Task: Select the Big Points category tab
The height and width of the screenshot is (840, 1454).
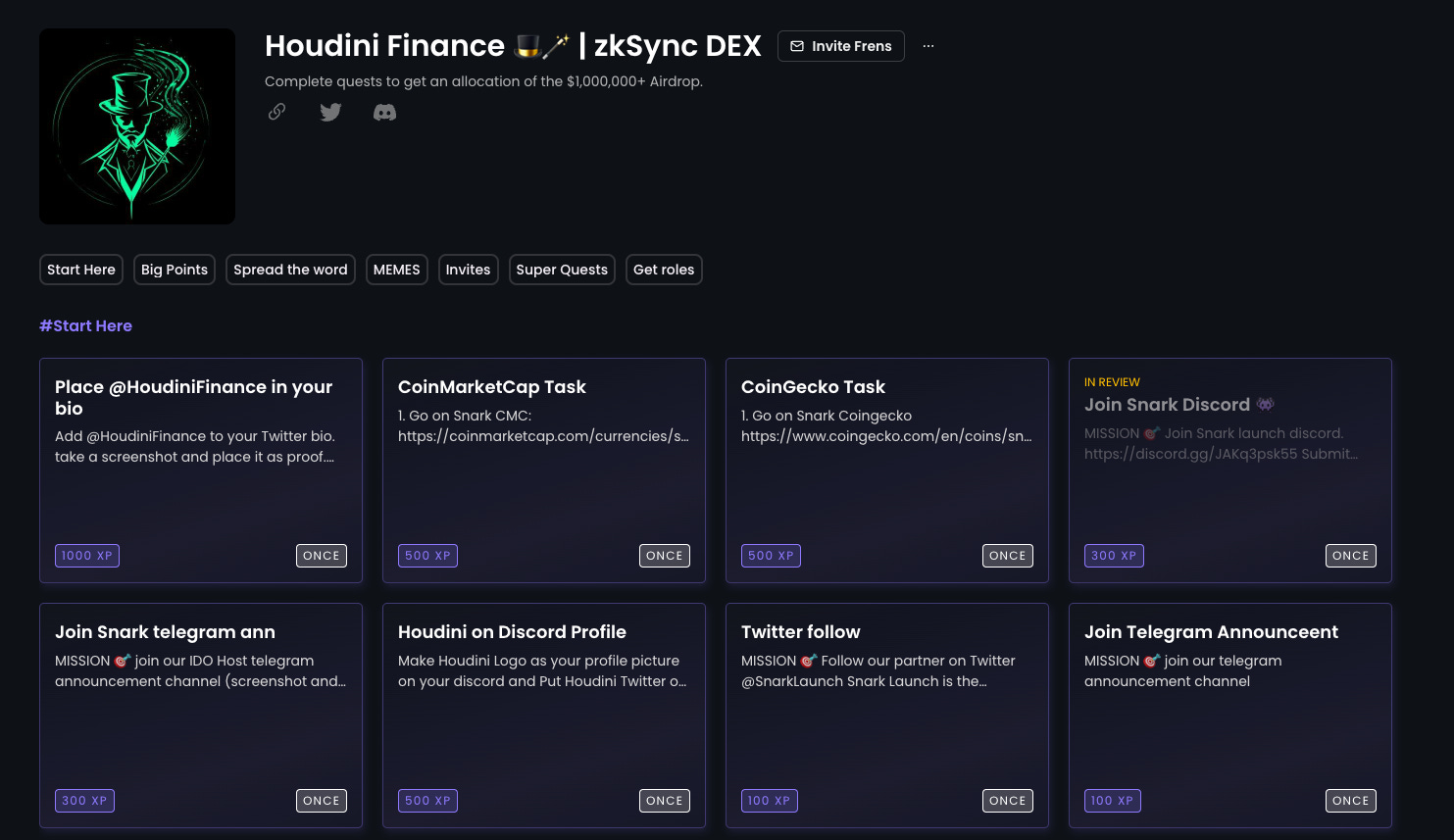Action: click(175, 270)
